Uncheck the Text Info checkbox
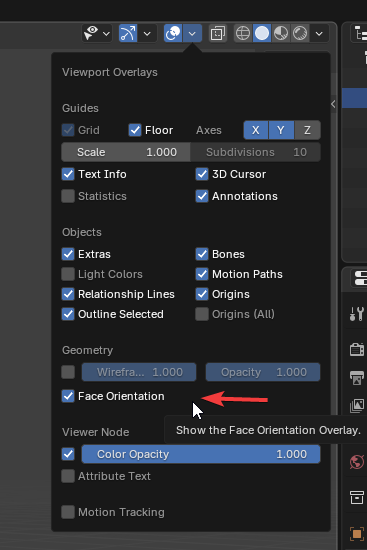The image size is (367, 550). pyautogui.click(x=68, y=174)
